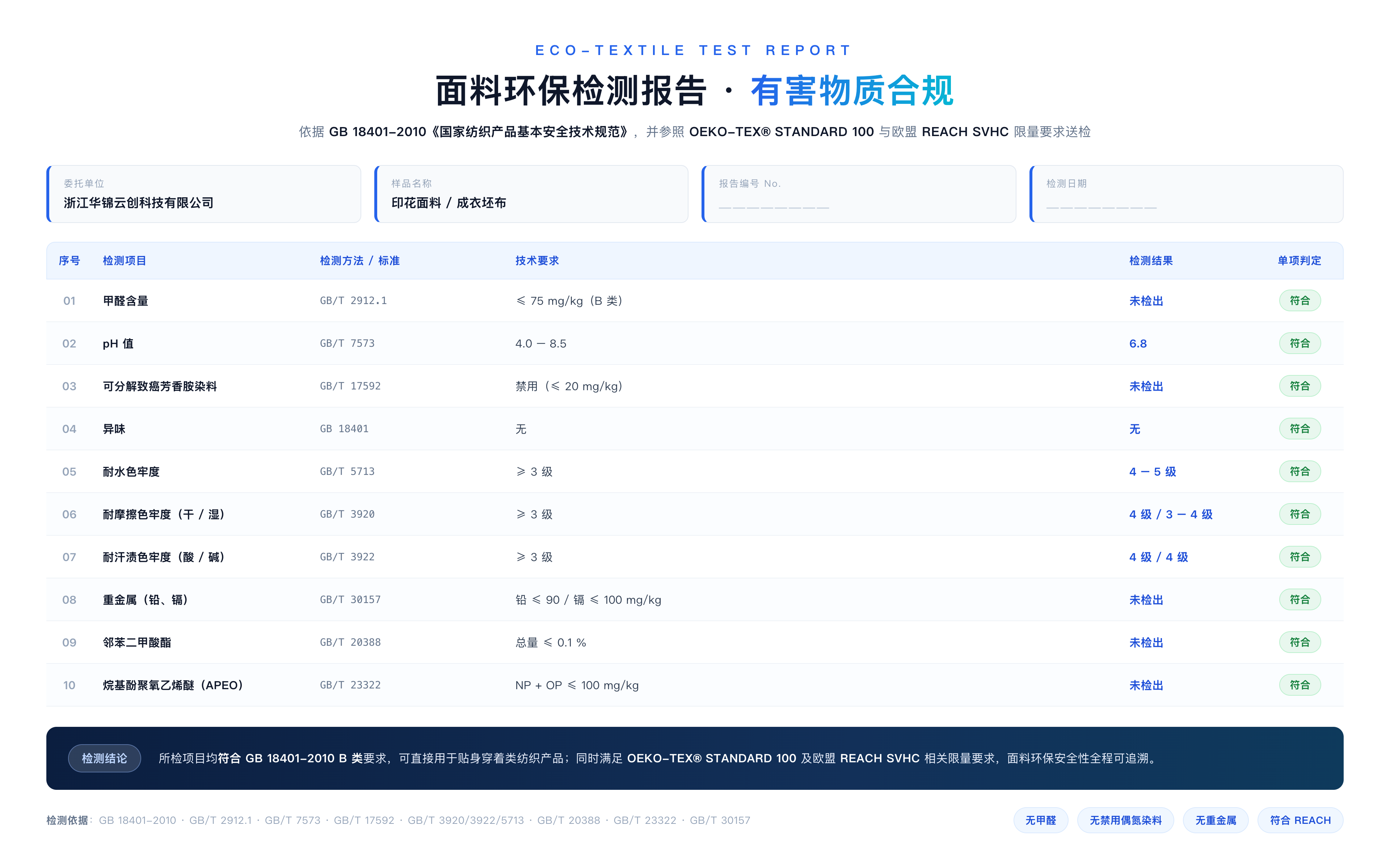
Task: Click the 符合 badge in the pH 值 row
Action: pos(1299,343)
